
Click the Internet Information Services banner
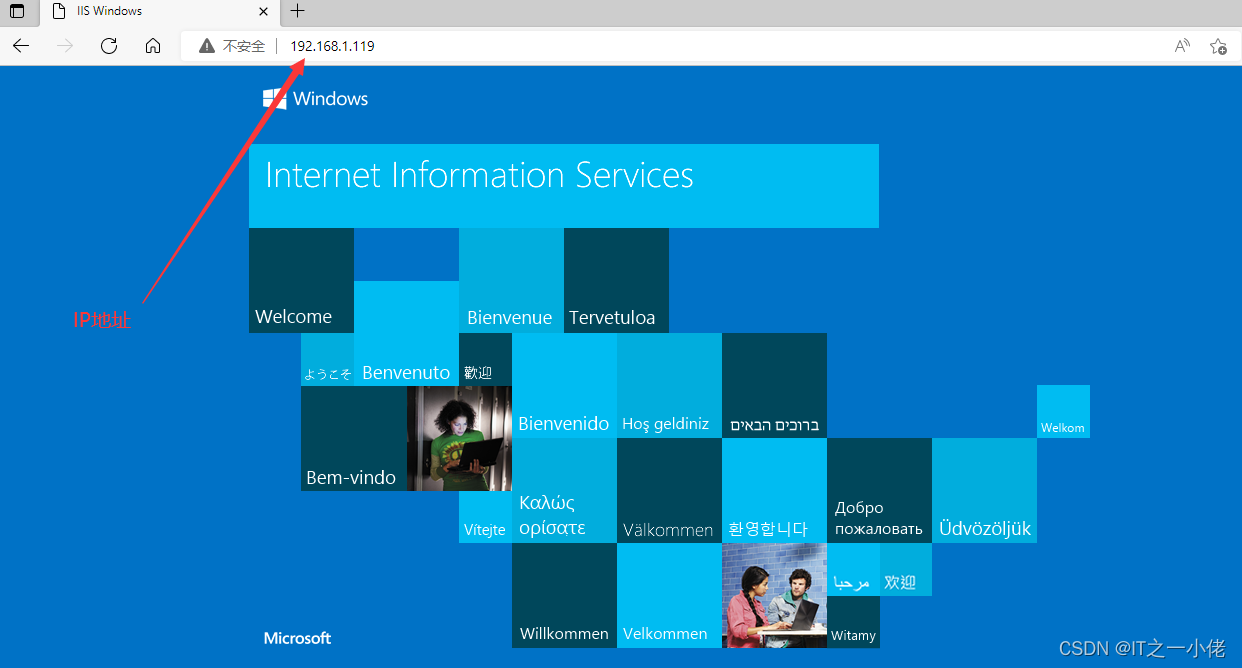(564, 186)
